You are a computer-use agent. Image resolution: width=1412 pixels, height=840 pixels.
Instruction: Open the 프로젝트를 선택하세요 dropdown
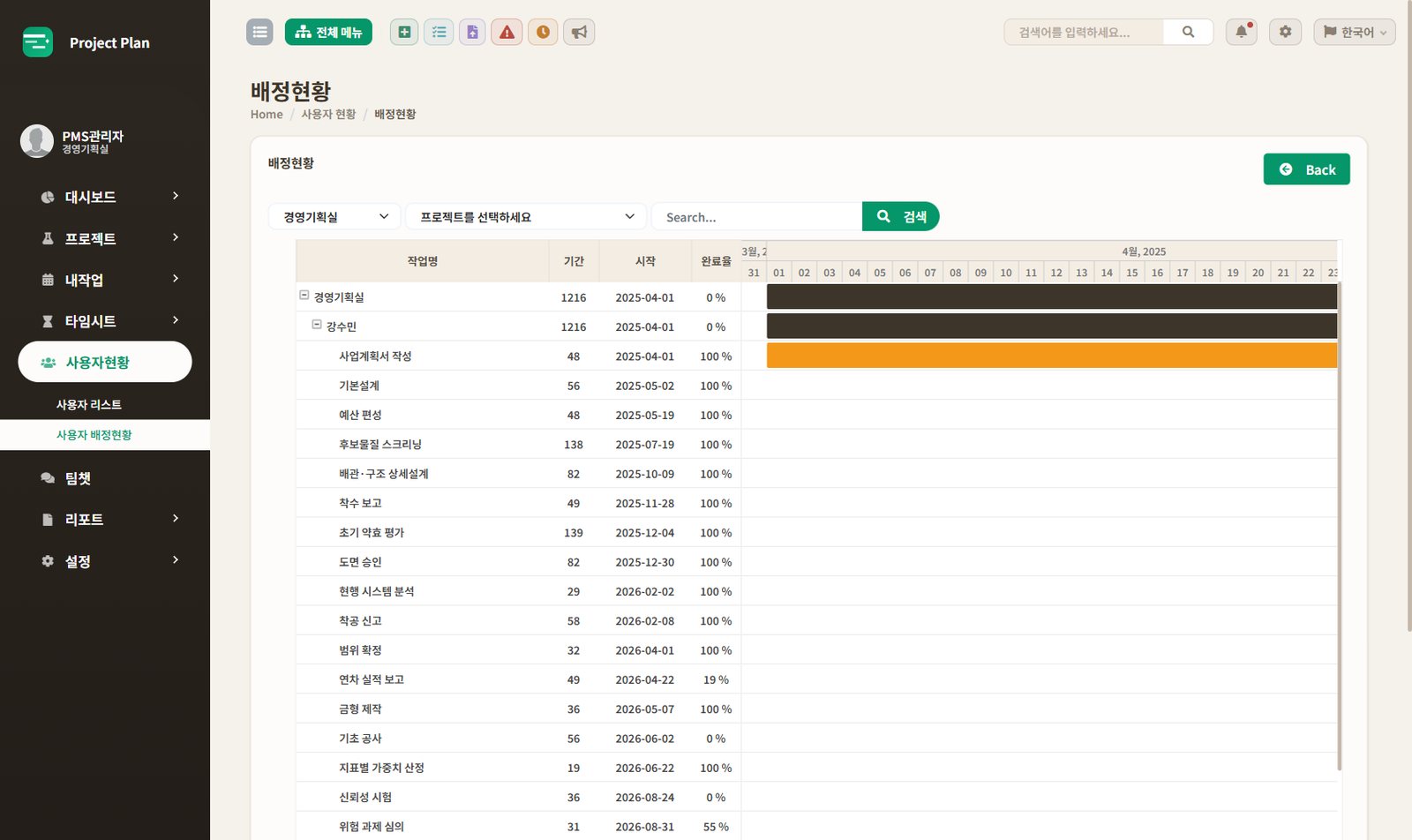tap(526, 216)
